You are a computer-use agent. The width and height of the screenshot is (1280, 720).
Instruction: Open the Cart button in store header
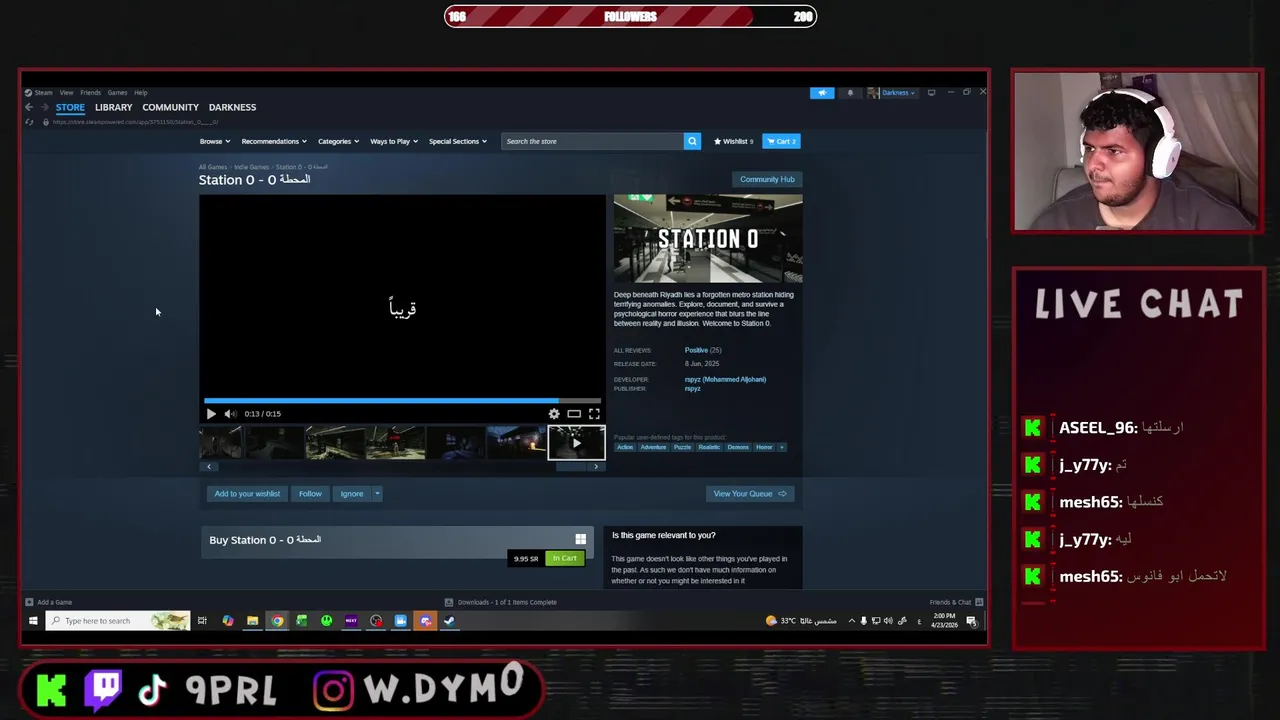(781, 141)
